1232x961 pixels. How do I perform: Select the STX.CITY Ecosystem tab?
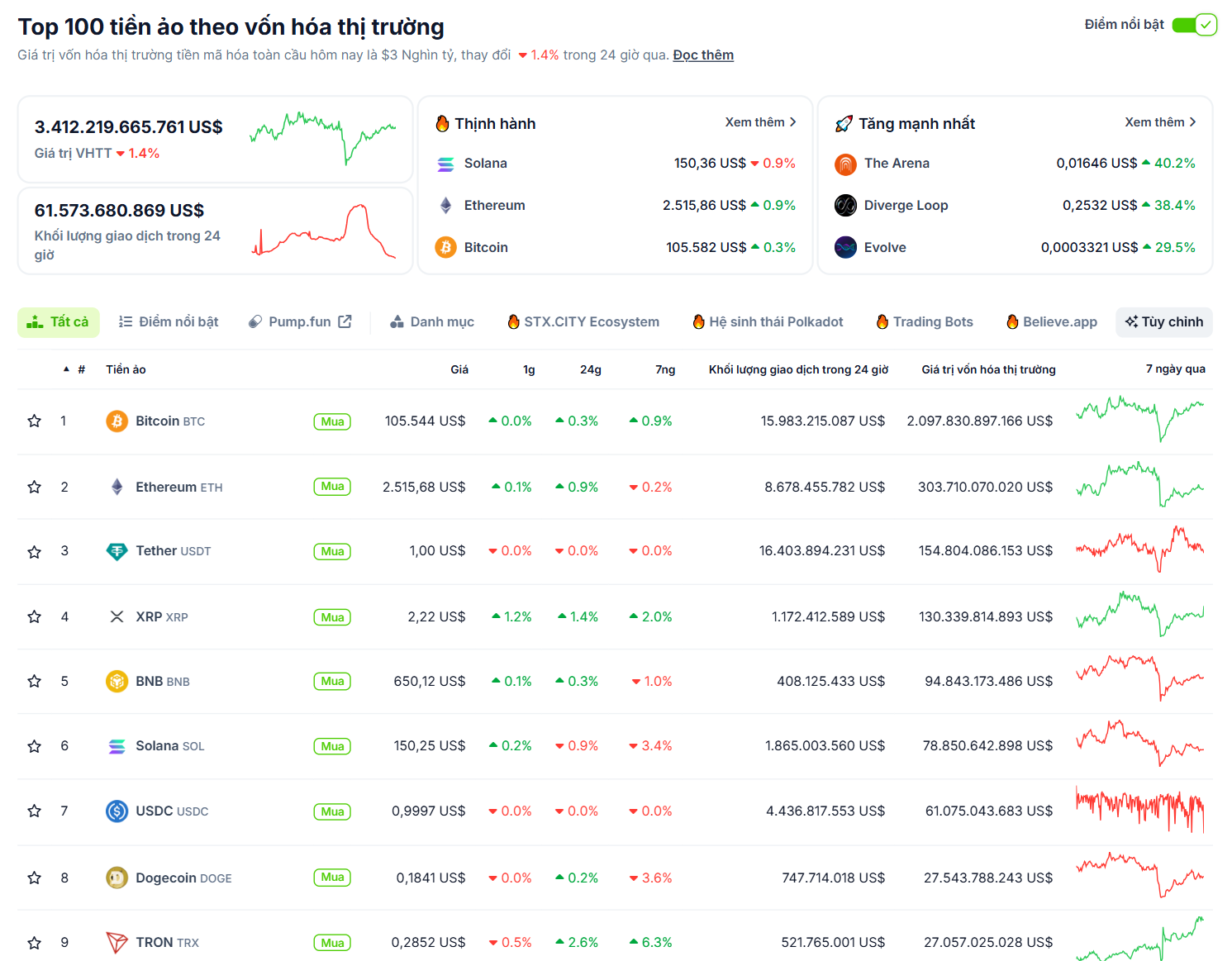pos(583,322)
